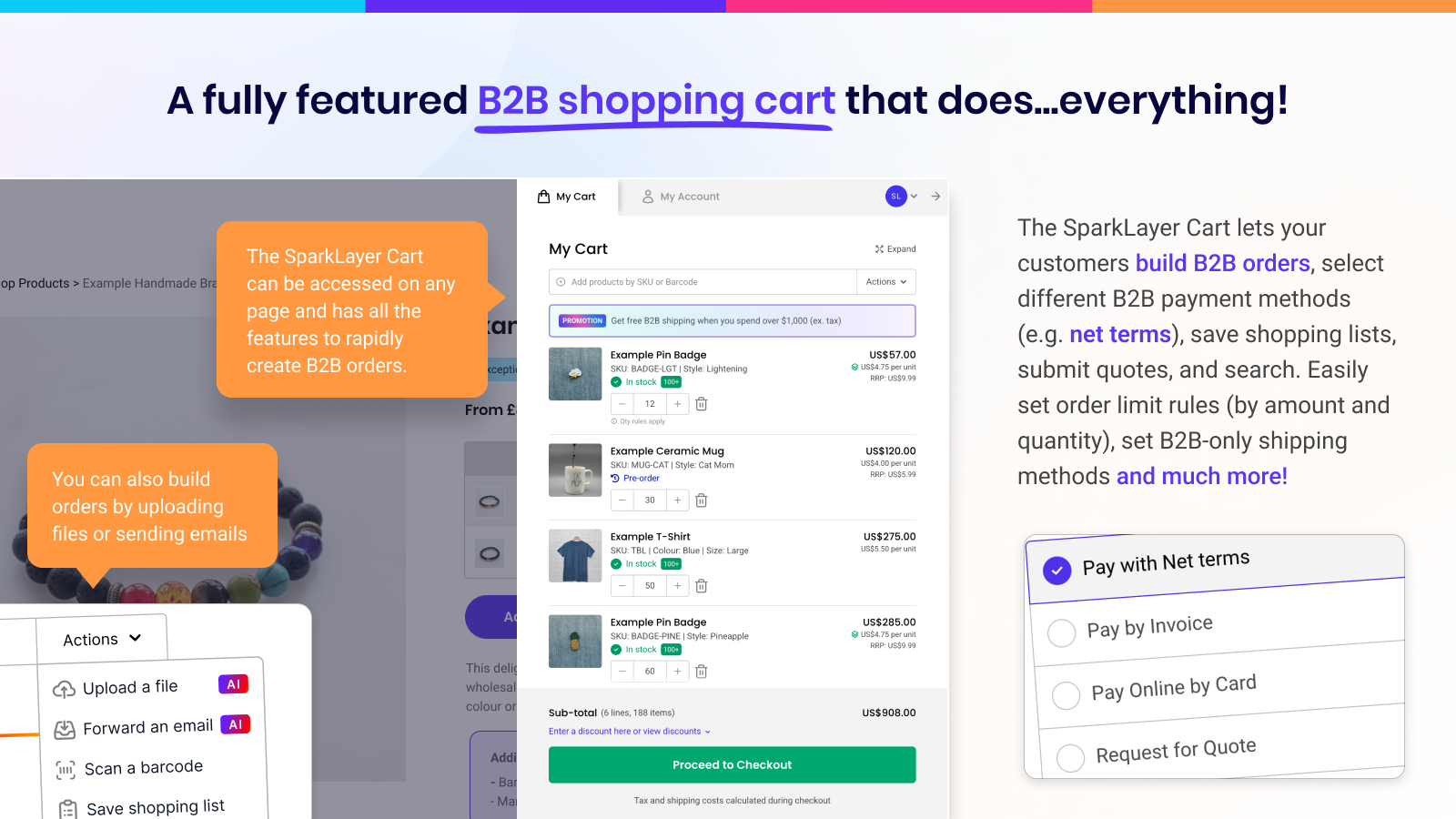Screen dimensions: 1456x819
Task: Click the Pre-order status icon
Action: 615,478
